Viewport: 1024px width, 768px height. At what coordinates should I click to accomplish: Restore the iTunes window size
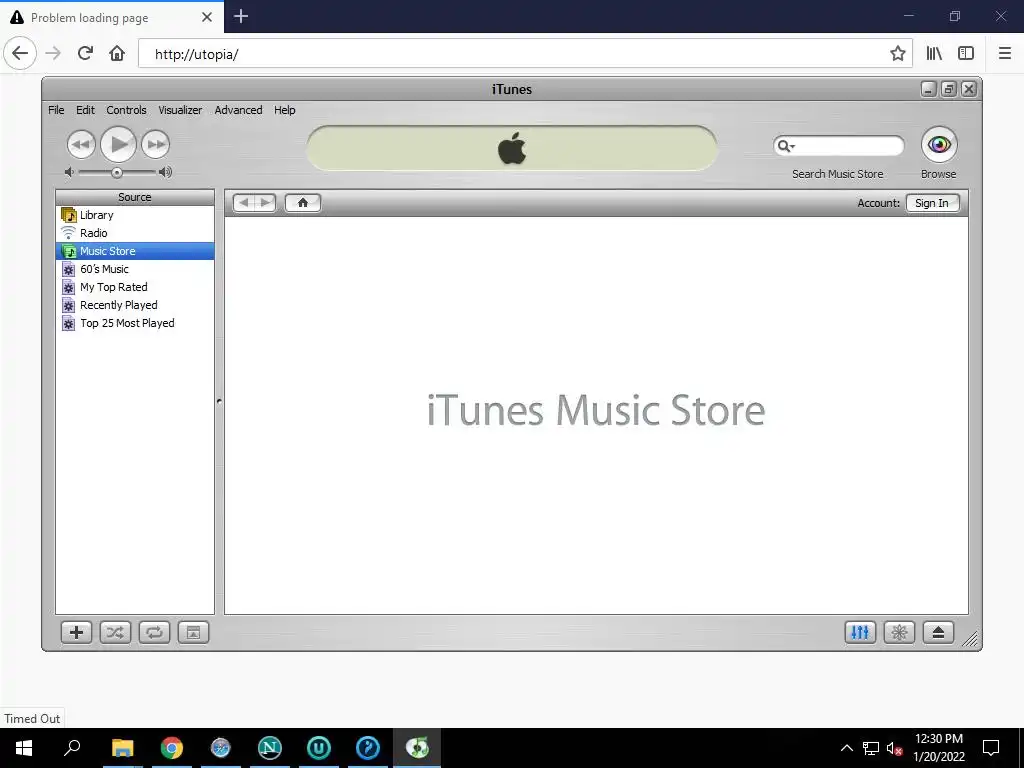pyautogui.click(x=949, y=89)
